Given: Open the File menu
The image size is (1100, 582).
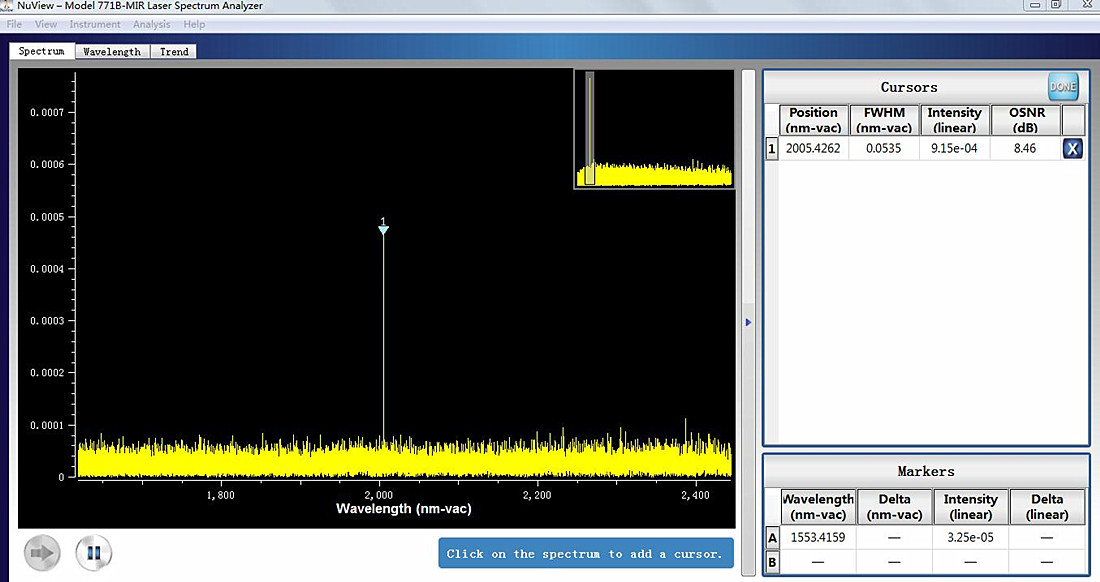Looking at the screenshot, I should [x=14, y=24].
